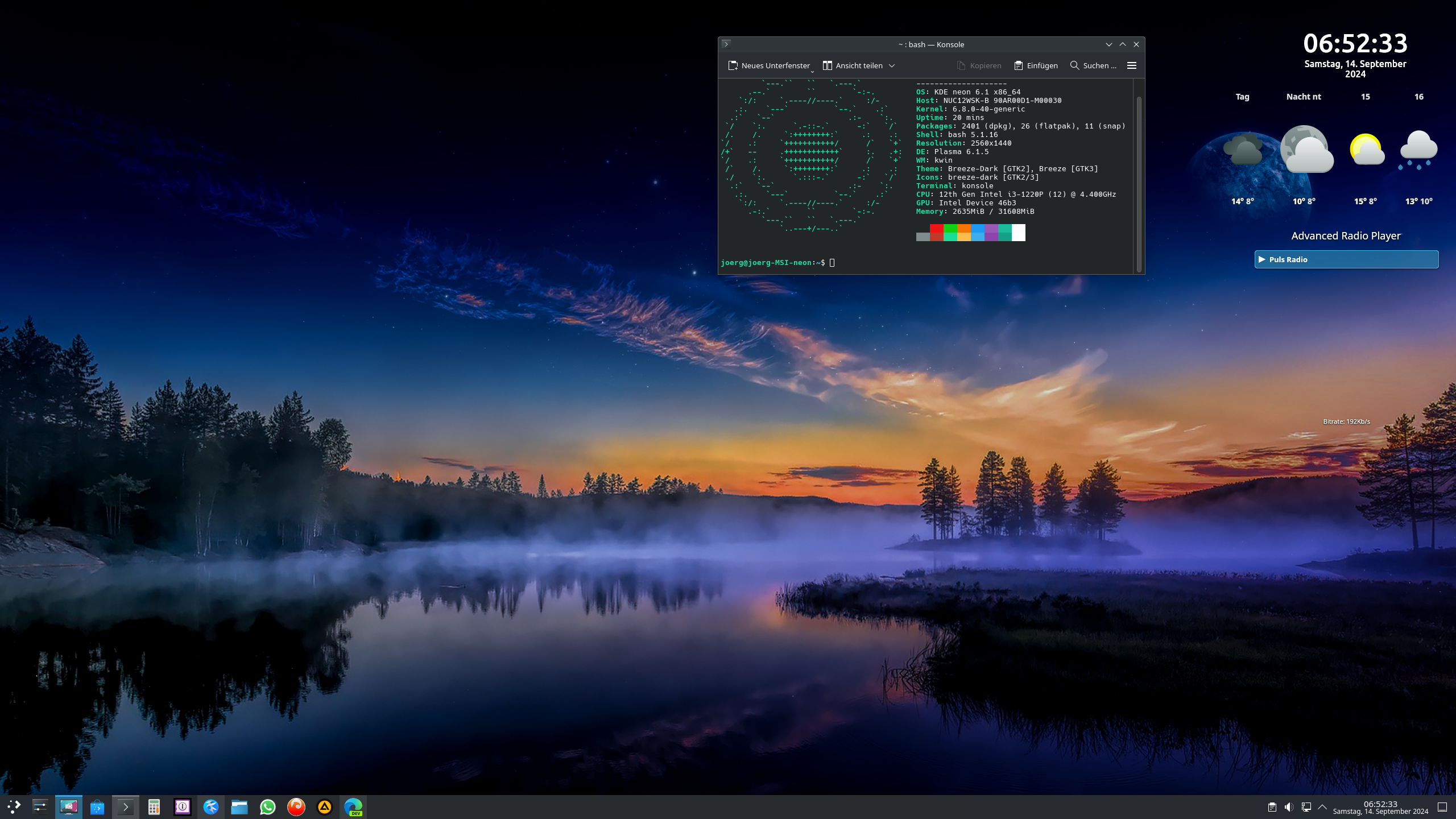This screenshot has width=1456, height=819.
Task: Open Suchen search in Konsole
Action: tap(1093, 65)
